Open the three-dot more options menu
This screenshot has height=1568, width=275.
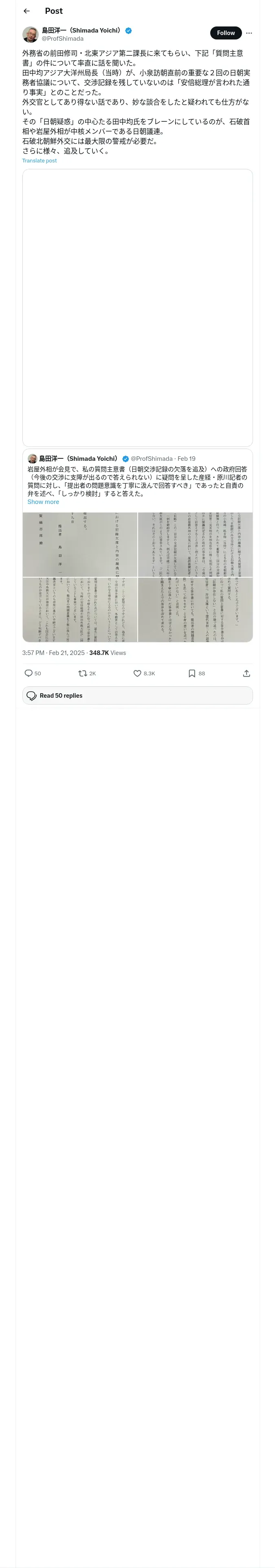point(249,33)
